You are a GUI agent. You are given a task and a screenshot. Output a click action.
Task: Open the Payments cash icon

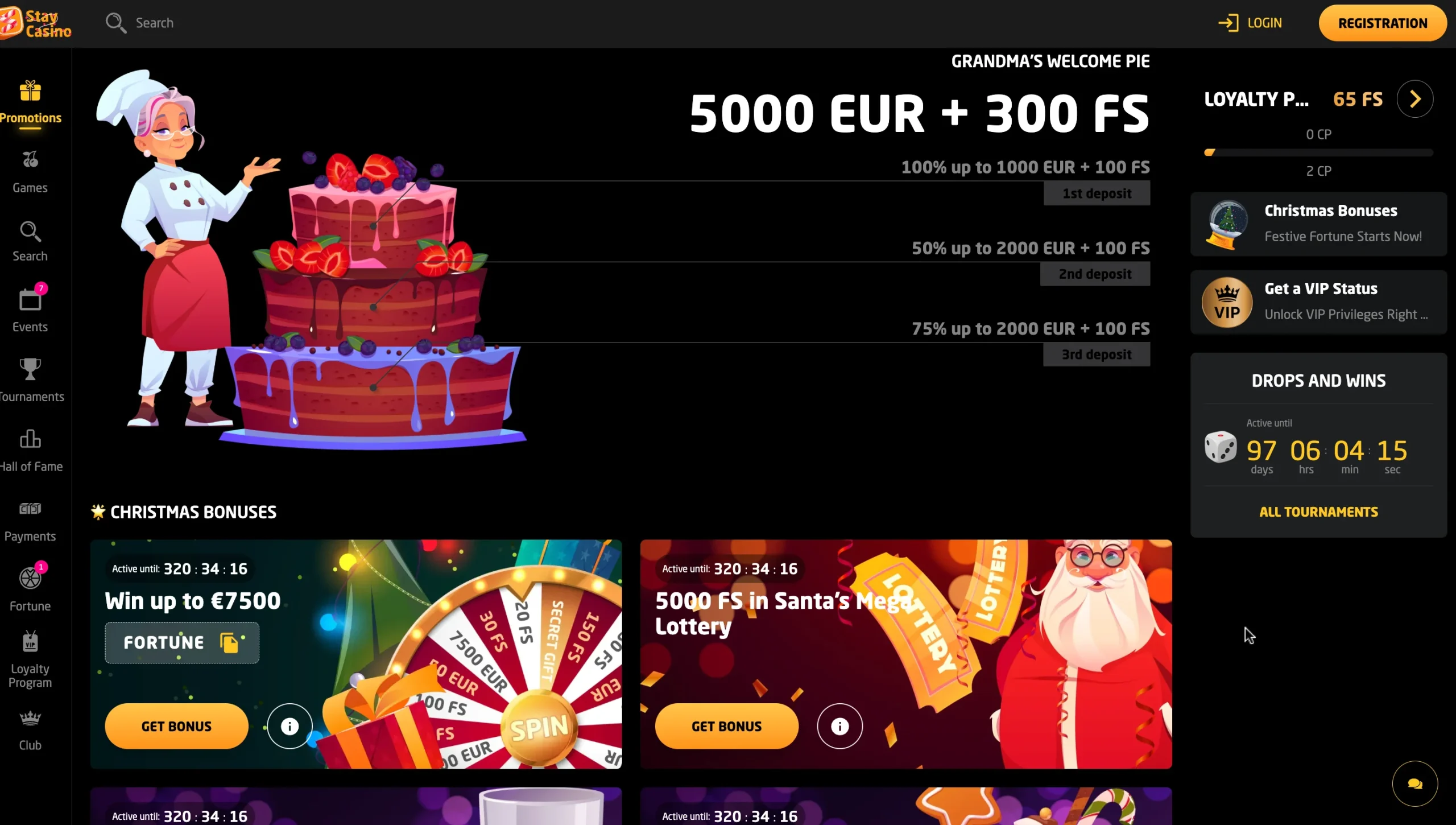click(30, 509)
